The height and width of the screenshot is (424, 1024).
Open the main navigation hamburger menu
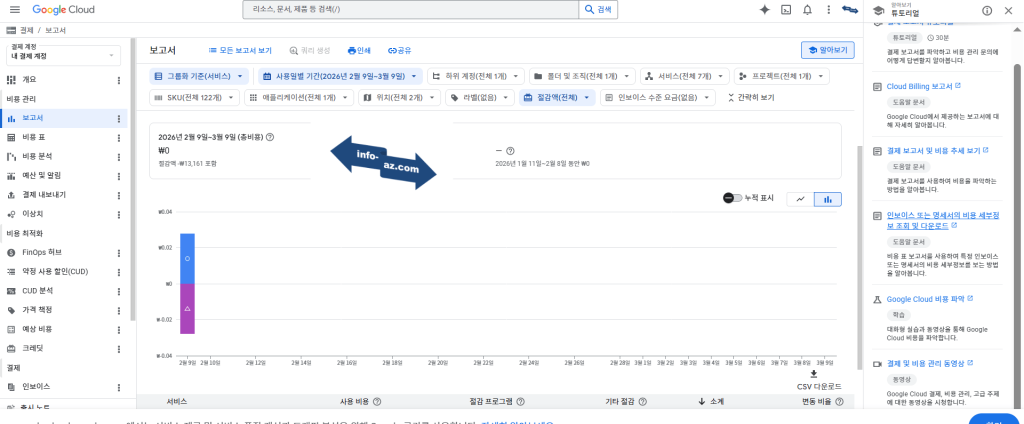click(14, 10)
